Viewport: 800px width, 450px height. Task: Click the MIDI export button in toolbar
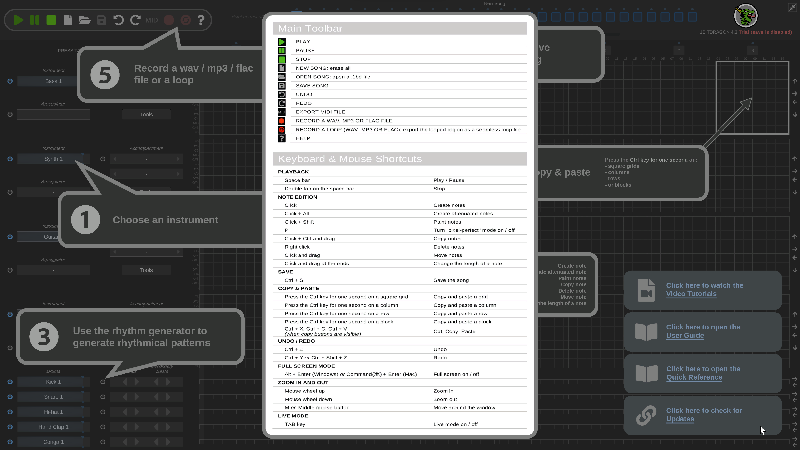152,20
